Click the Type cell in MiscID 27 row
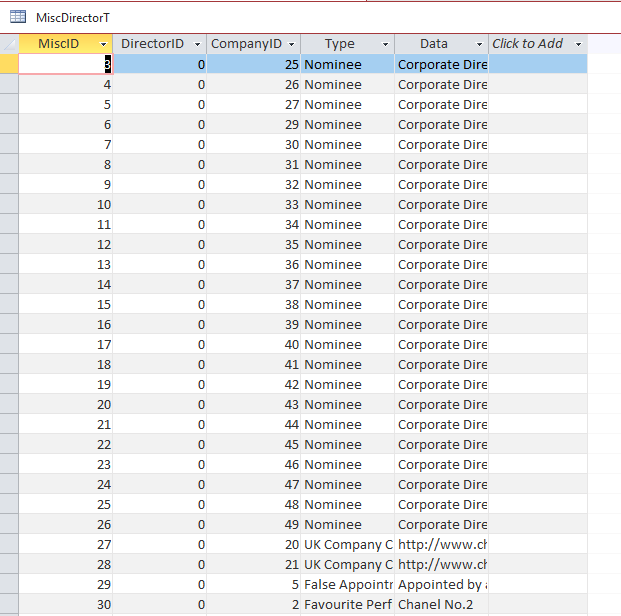Screen dimensions: 621x616 [347, 544]
